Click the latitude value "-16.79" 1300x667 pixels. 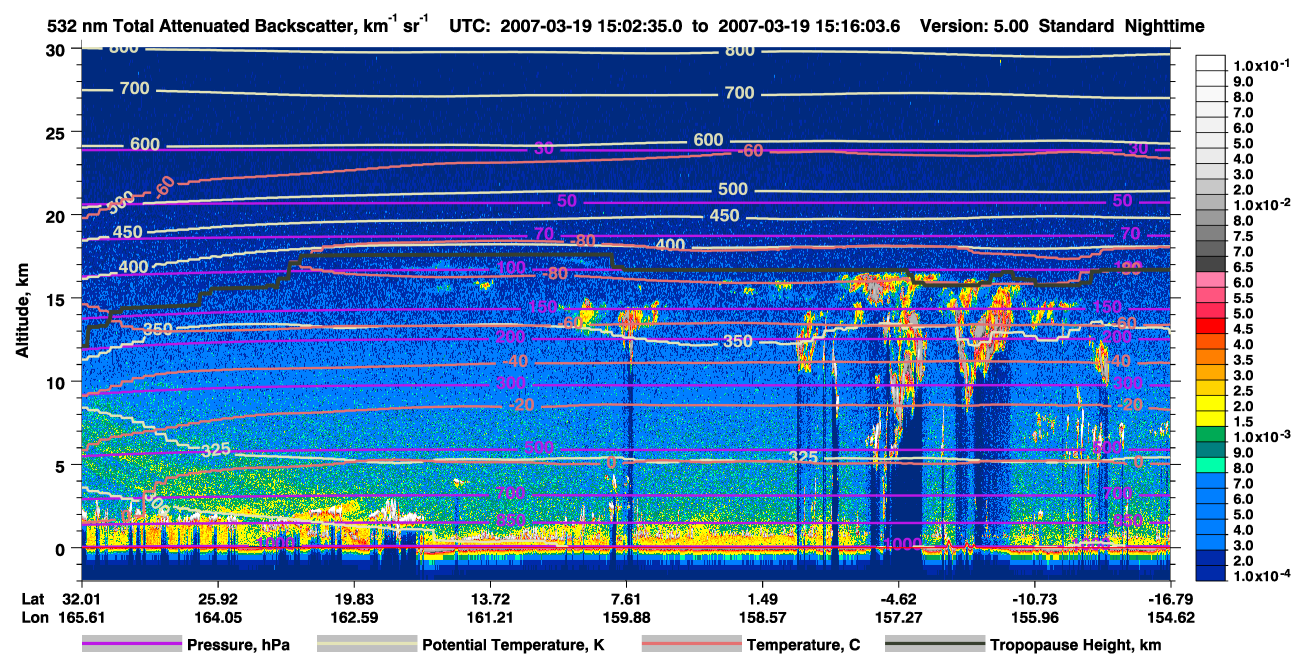click(x=1170, y=598)
